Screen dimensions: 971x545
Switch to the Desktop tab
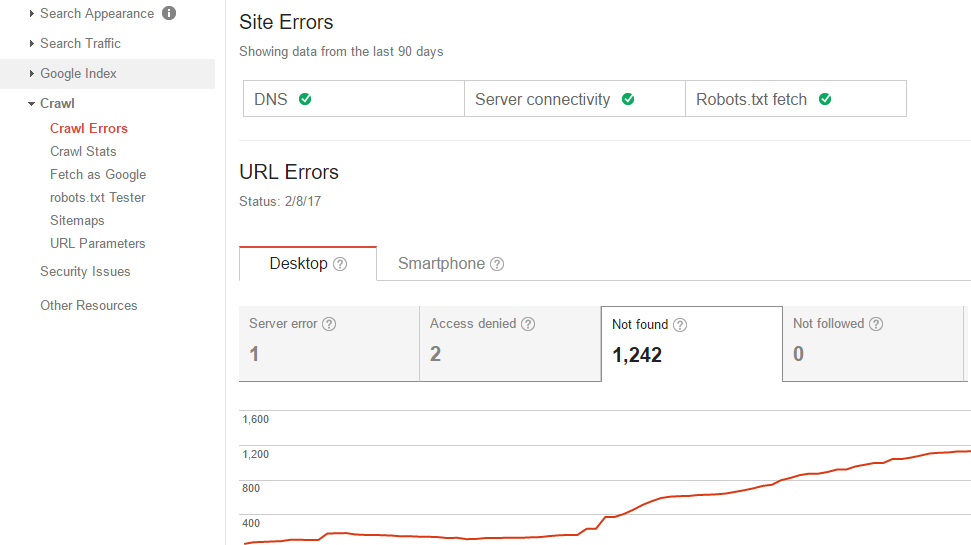(x=308, y=264)
